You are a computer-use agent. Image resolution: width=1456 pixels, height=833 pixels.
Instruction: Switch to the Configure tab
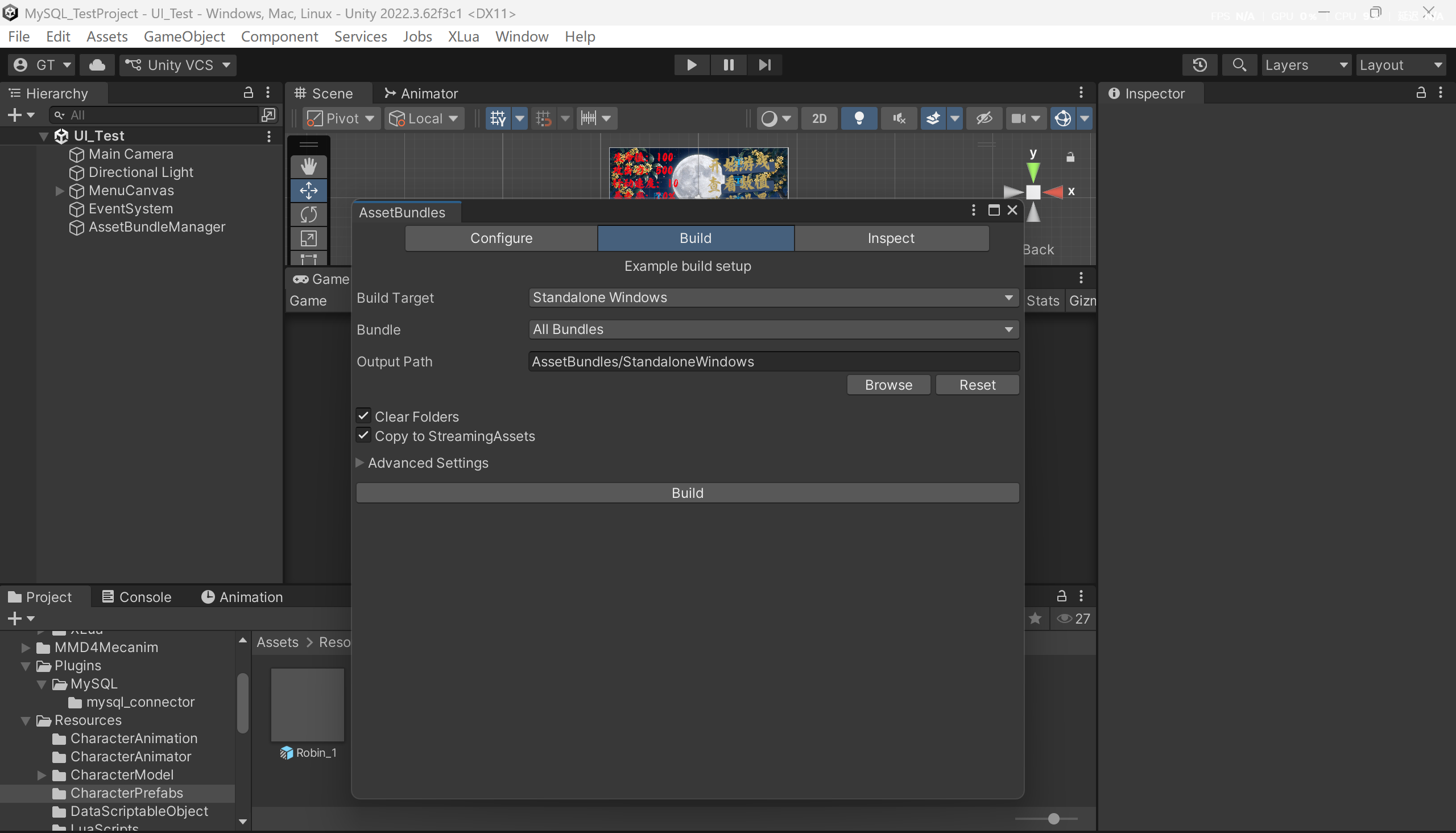(x=501, y=238)
